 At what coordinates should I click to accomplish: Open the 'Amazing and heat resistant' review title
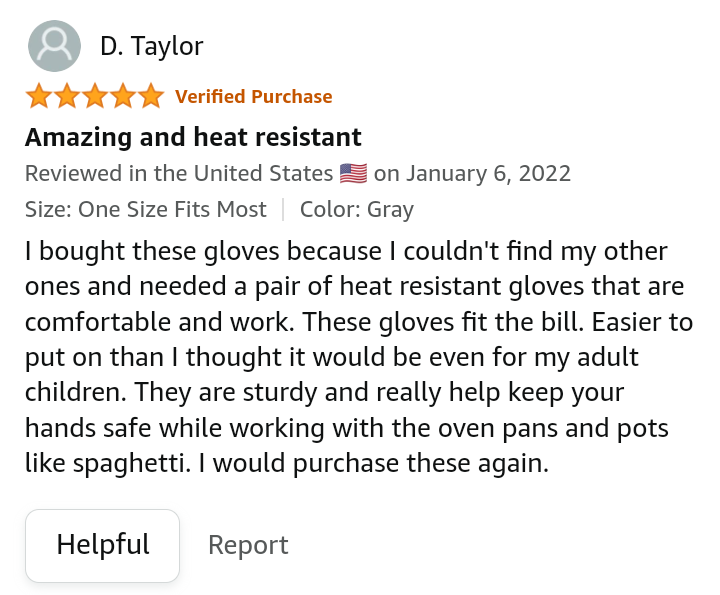(193, 137)
